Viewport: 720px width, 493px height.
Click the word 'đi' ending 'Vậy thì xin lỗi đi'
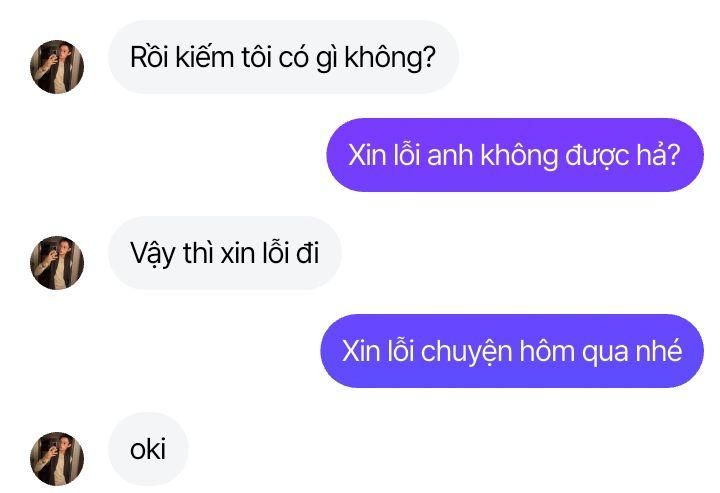pos(307,253)
